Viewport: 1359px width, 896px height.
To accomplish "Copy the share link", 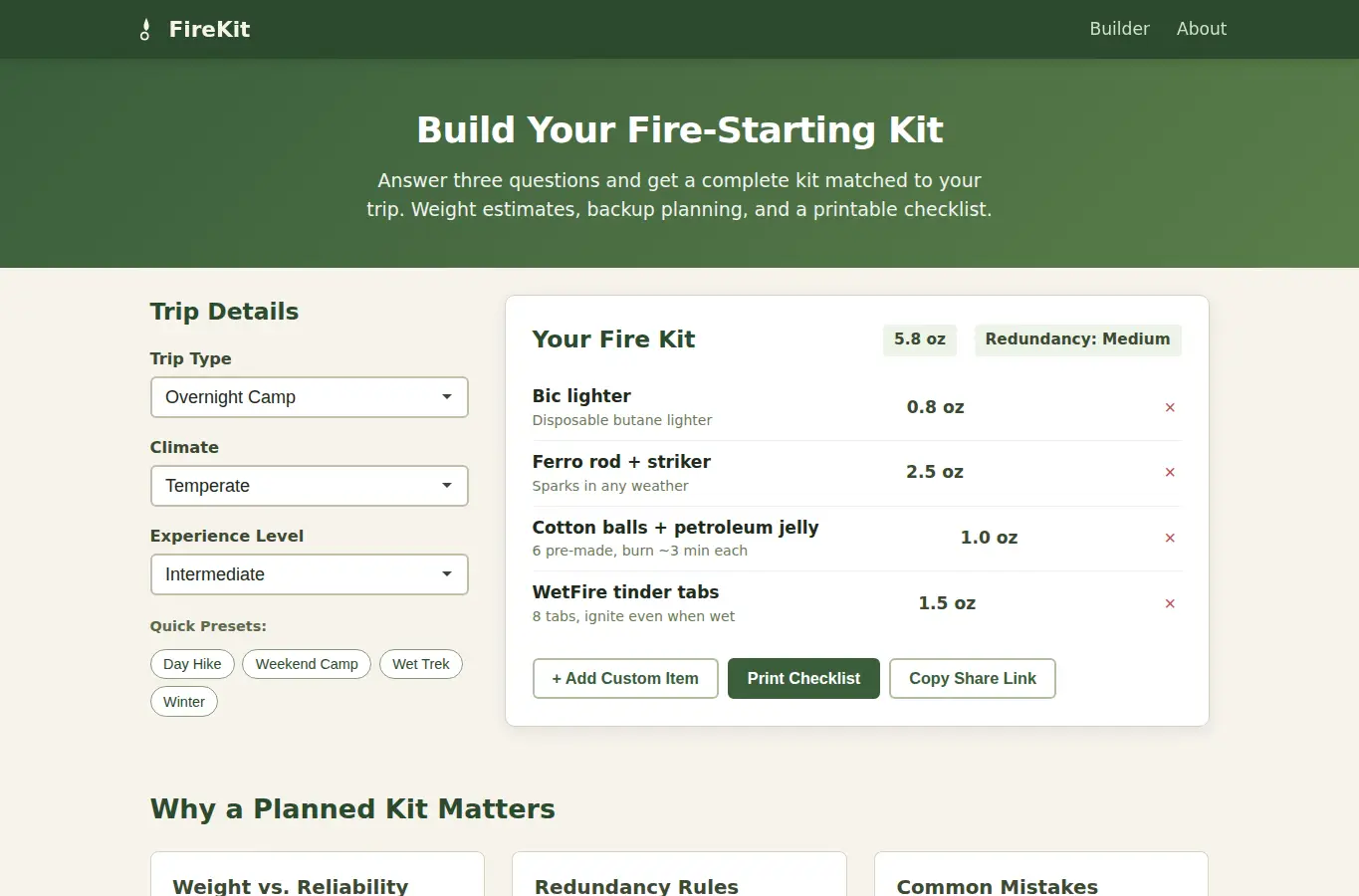I will coord(973,678).
